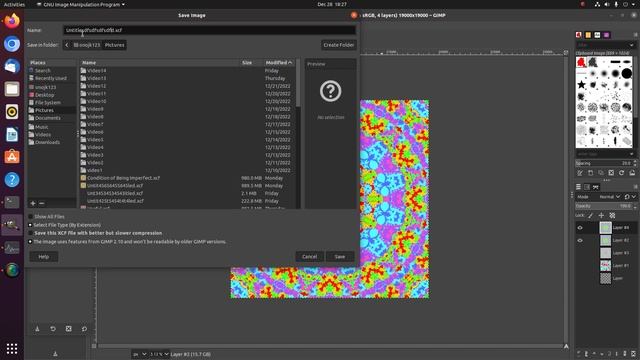The width and height of the screenshot is (640, 360).
Task: Launch Rhythmbox from the dock
Action: (x=12, y=111)
